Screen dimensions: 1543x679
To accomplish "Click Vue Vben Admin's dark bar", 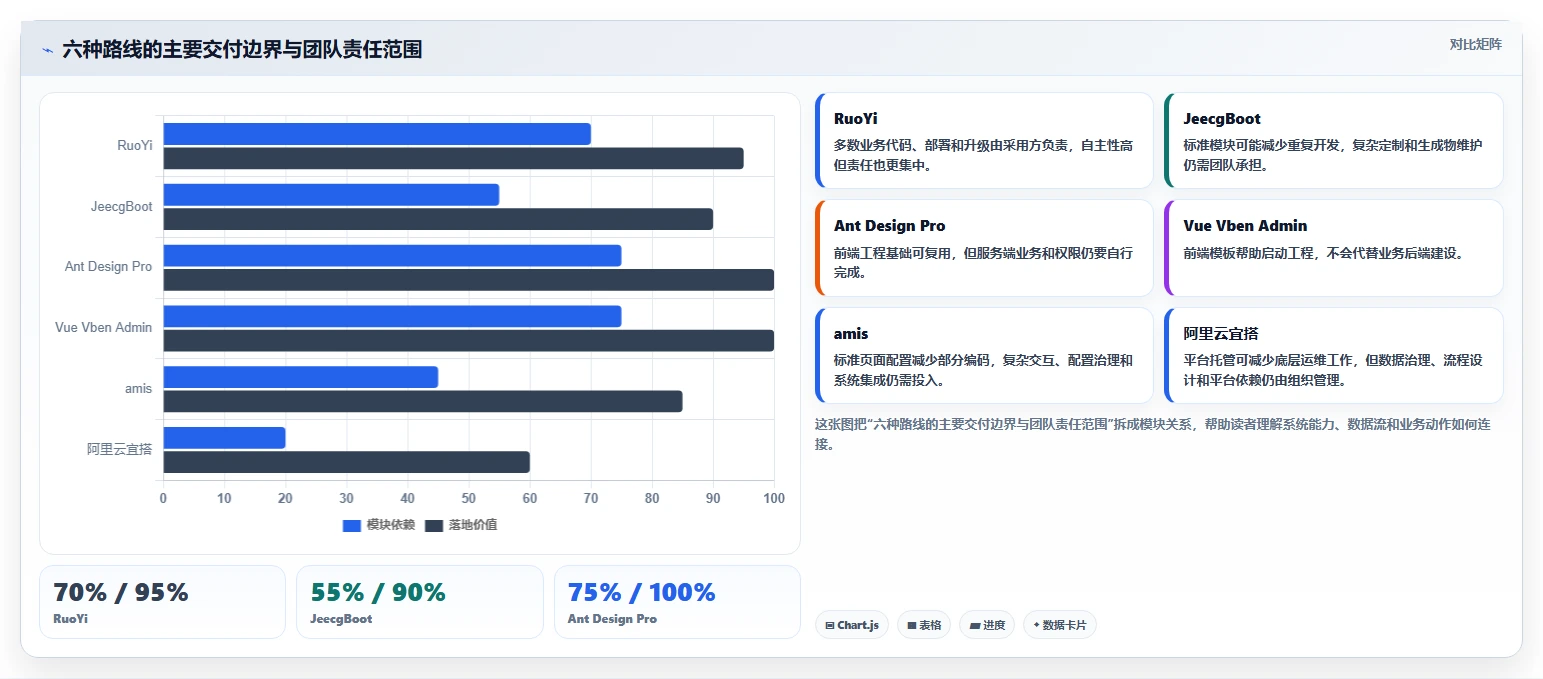I will 469,341.
